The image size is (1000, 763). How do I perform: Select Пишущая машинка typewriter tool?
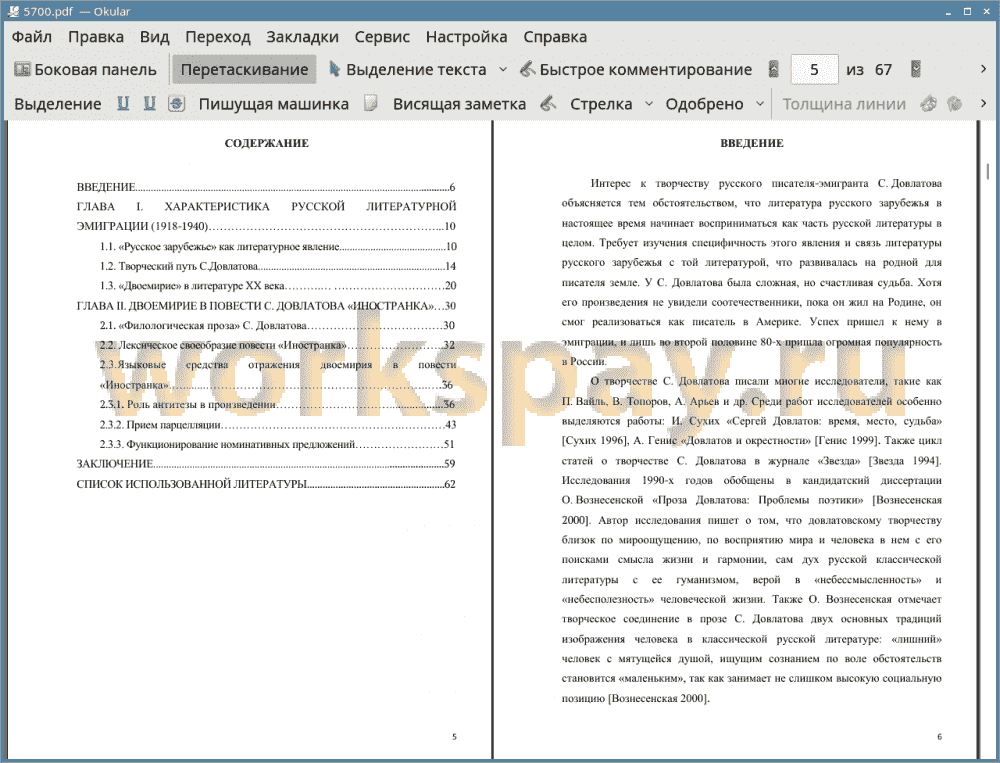pyautogui.click(x=274, y=104)
